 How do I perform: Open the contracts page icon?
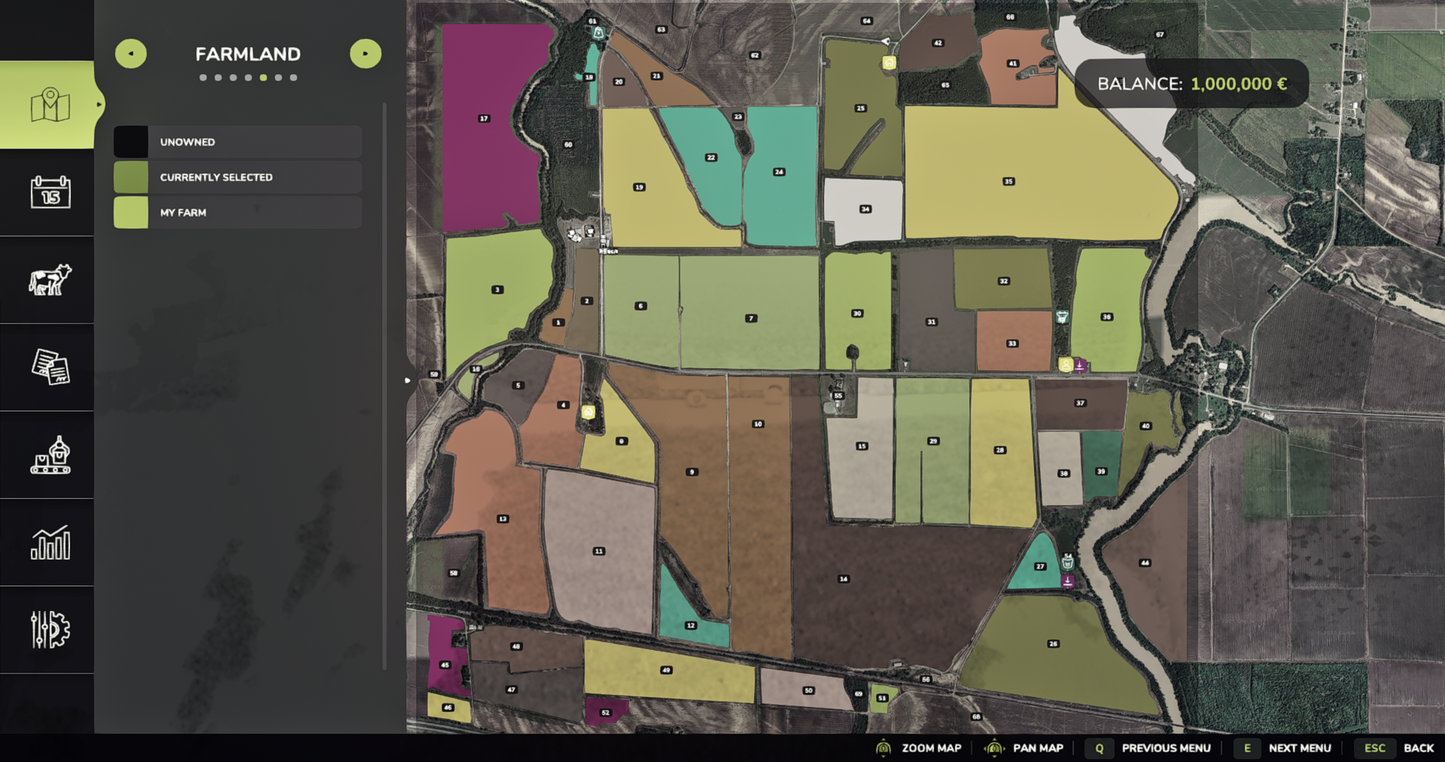(x=49, y=367)
